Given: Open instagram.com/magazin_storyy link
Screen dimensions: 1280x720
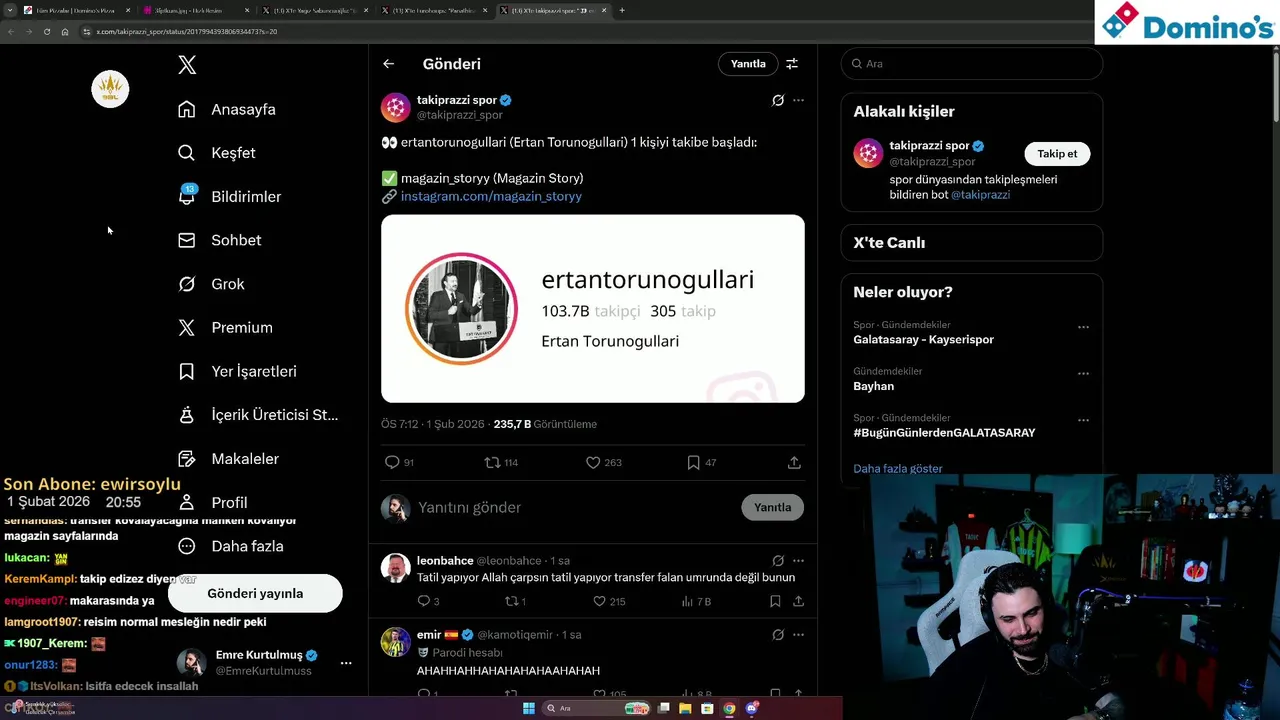Looking at the screenshot, I should click(491, 196).
